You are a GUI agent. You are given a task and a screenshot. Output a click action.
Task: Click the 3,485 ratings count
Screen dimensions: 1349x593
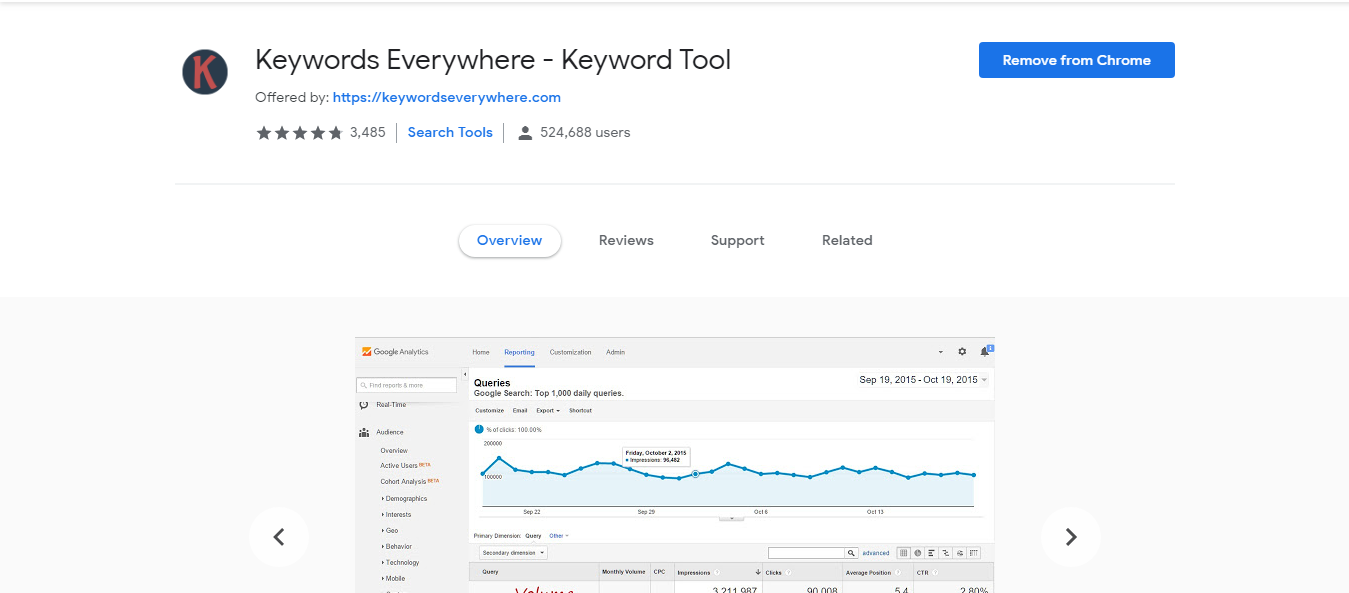367,132
